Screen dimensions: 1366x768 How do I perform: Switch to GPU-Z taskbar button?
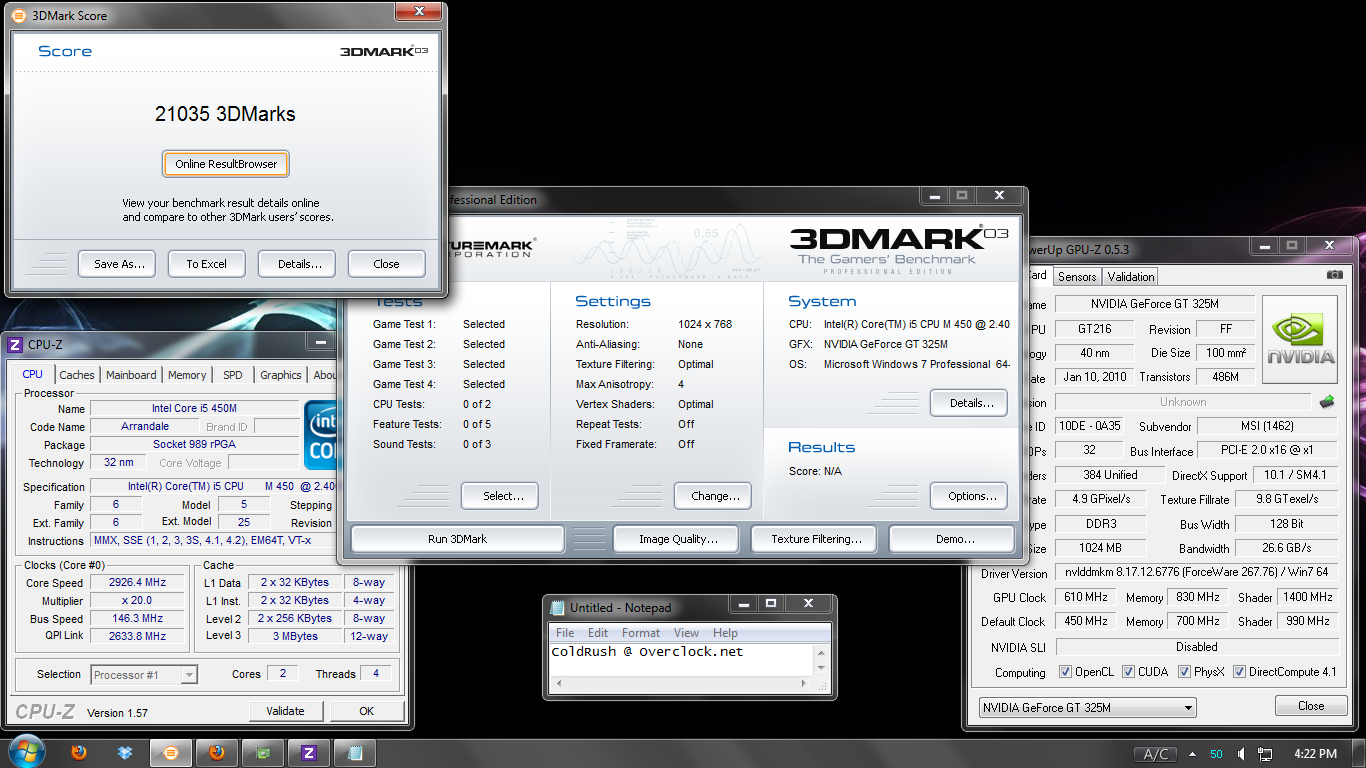pos(263,753)
